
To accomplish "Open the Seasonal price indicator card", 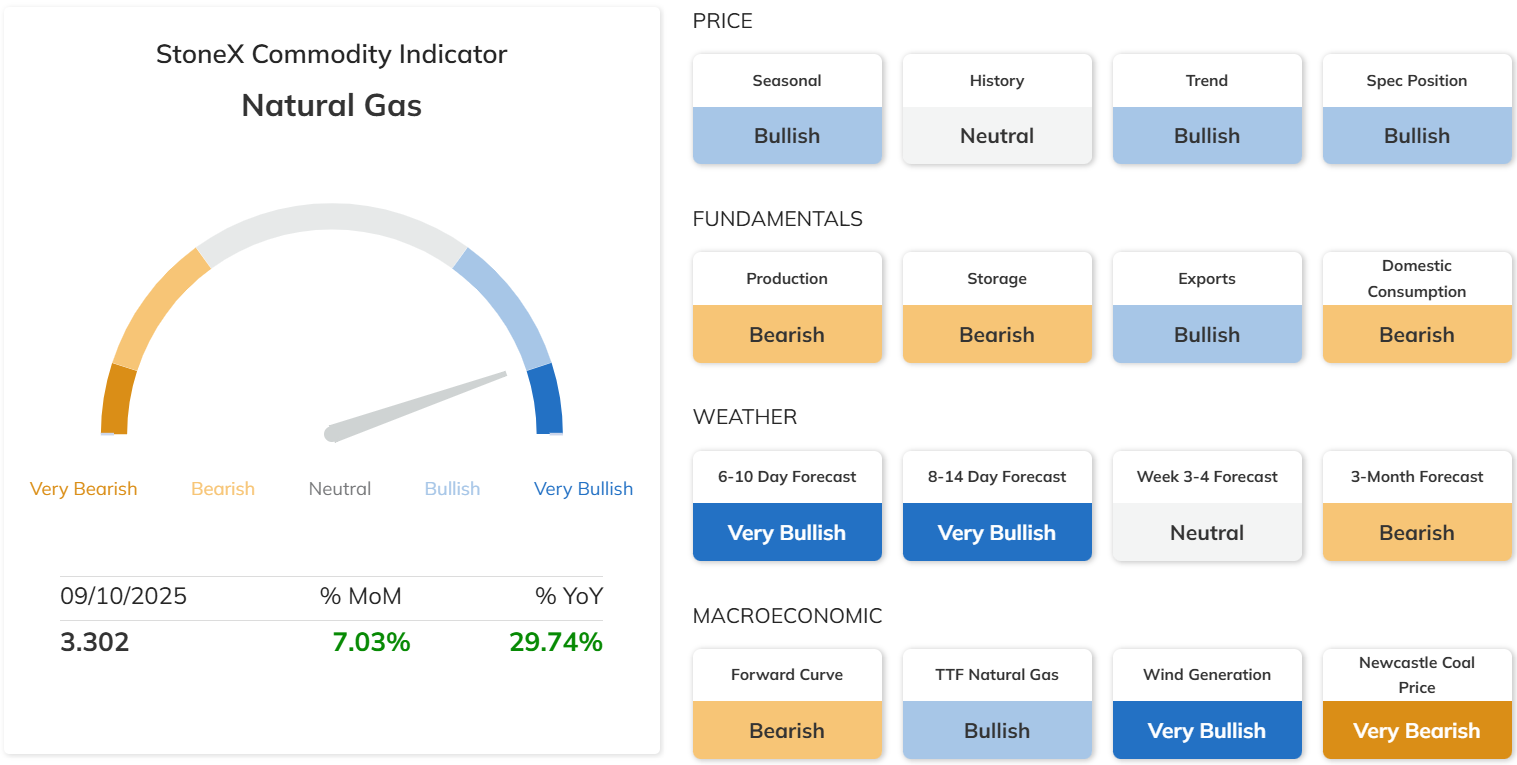I will coord(787,109).
